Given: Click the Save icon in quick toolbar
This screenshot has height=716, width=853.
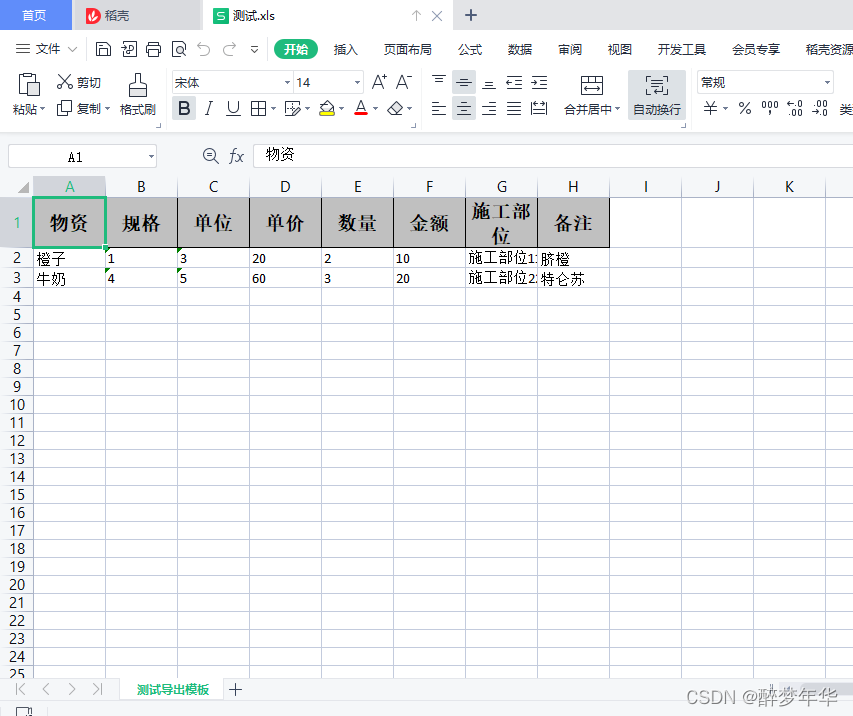Looking at the screenshot, I should pos(103,49).
